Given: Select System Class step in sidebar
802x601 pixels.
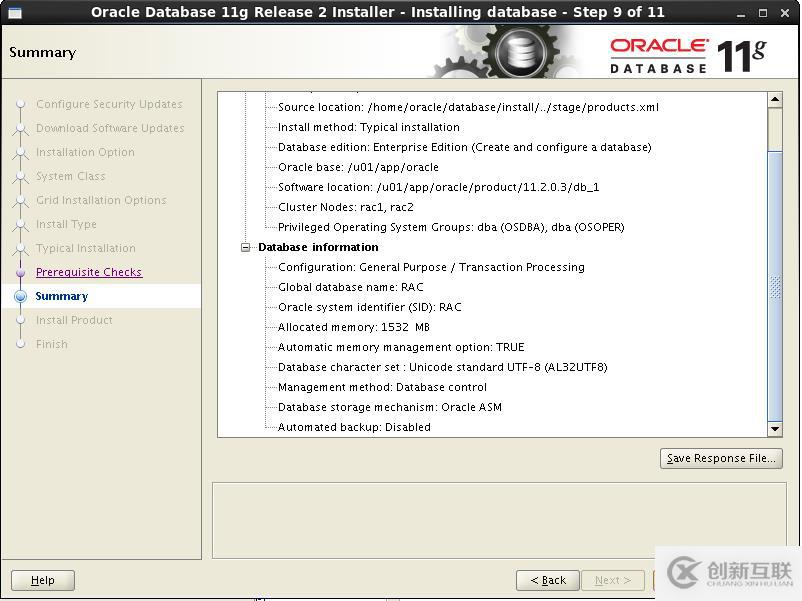Looking at the screenshot, I should pyautogui.click(x=71, y=176).
